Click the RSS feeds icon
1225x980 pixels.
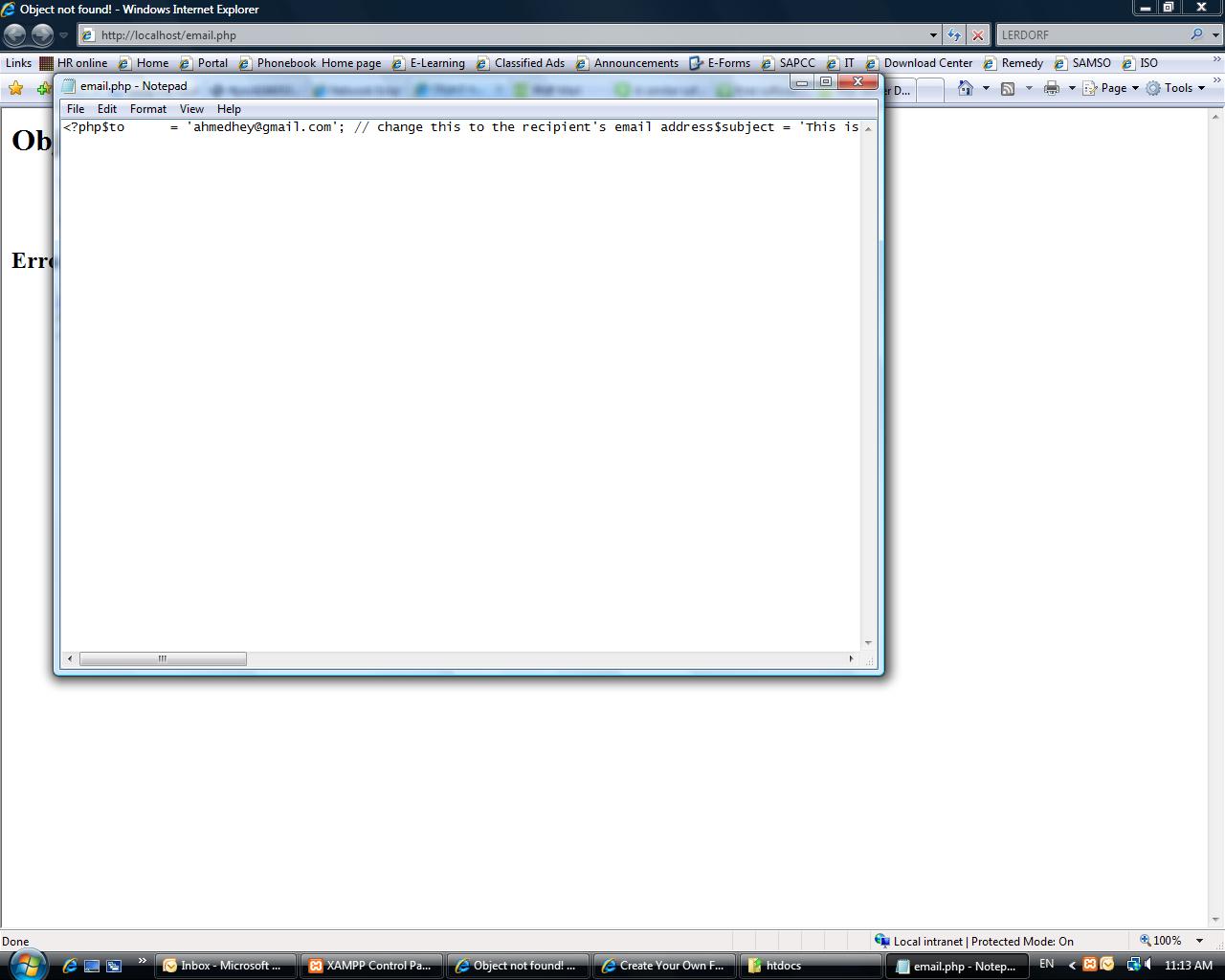tap(1008, 88)
